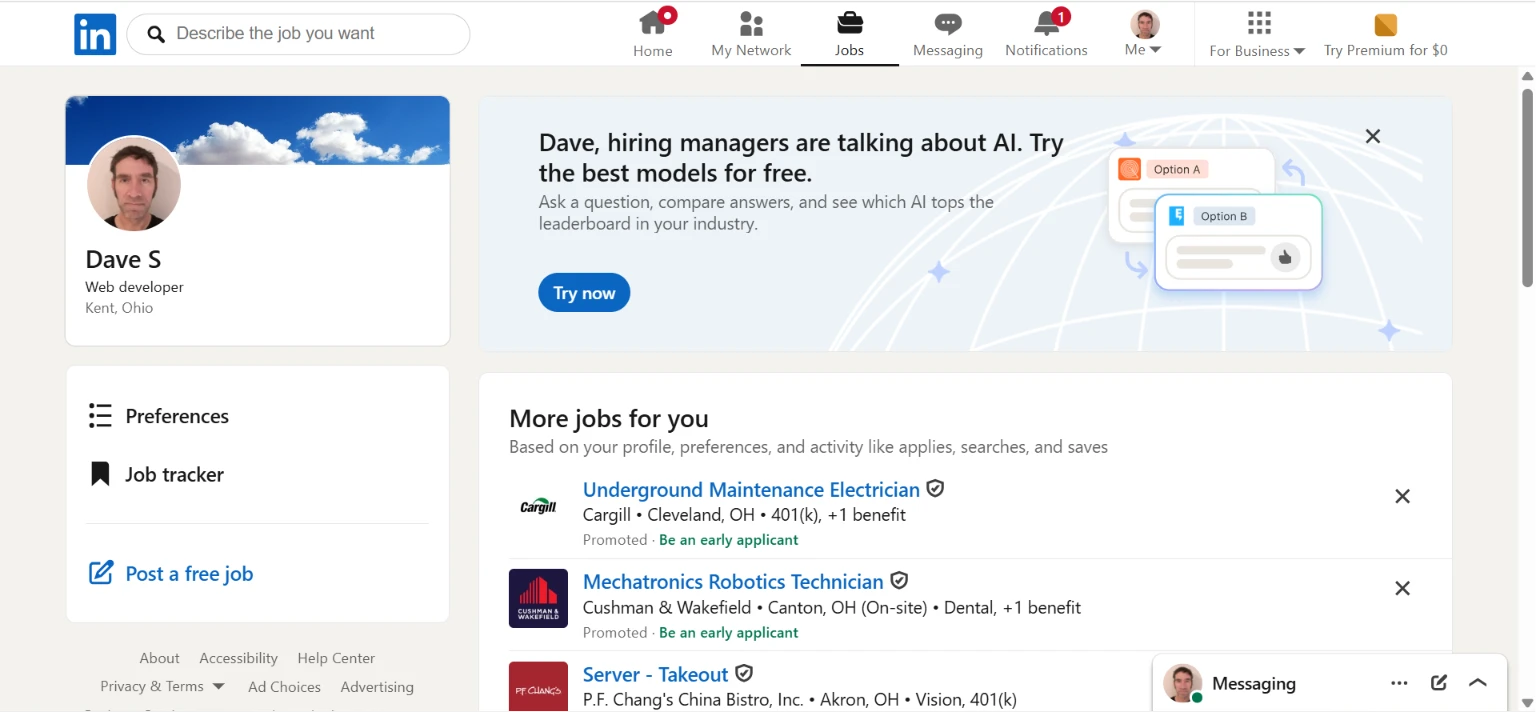1536x712 pixels.
Task: Expand the Me profile dropdown
Action: click(x=1144, y=34)
